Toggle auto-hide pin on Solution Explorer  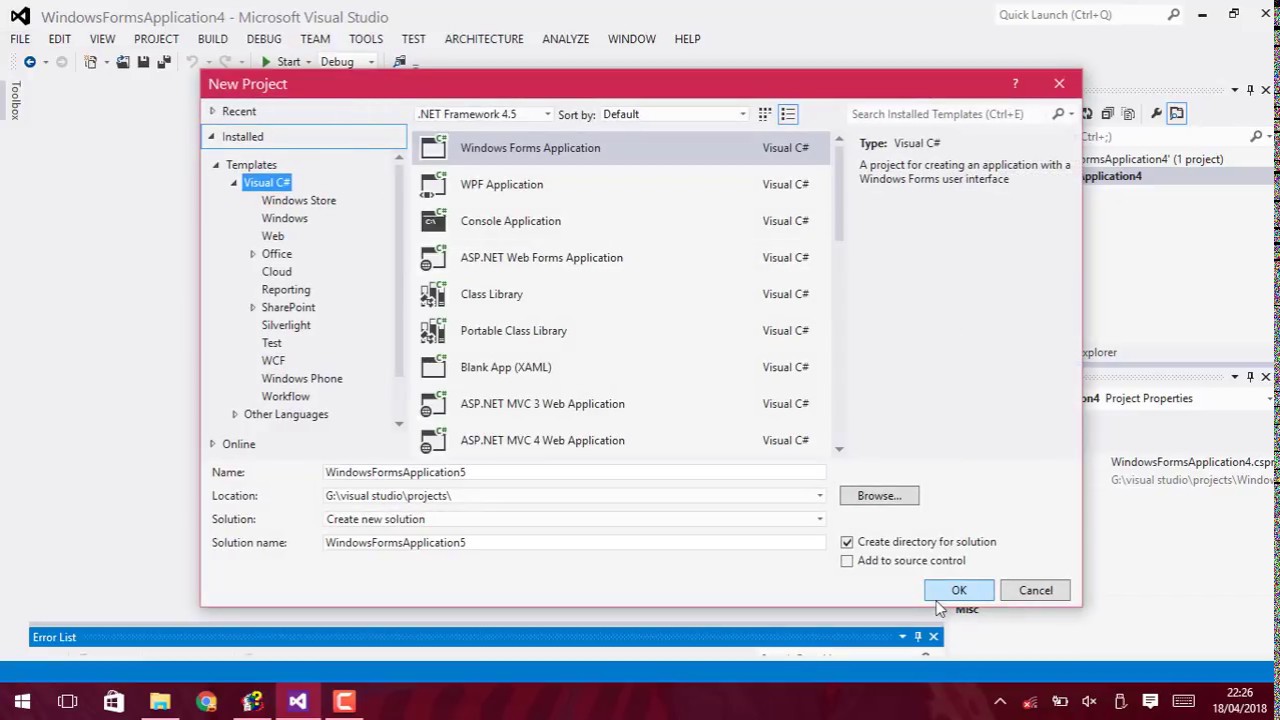tap(1250, 90)
